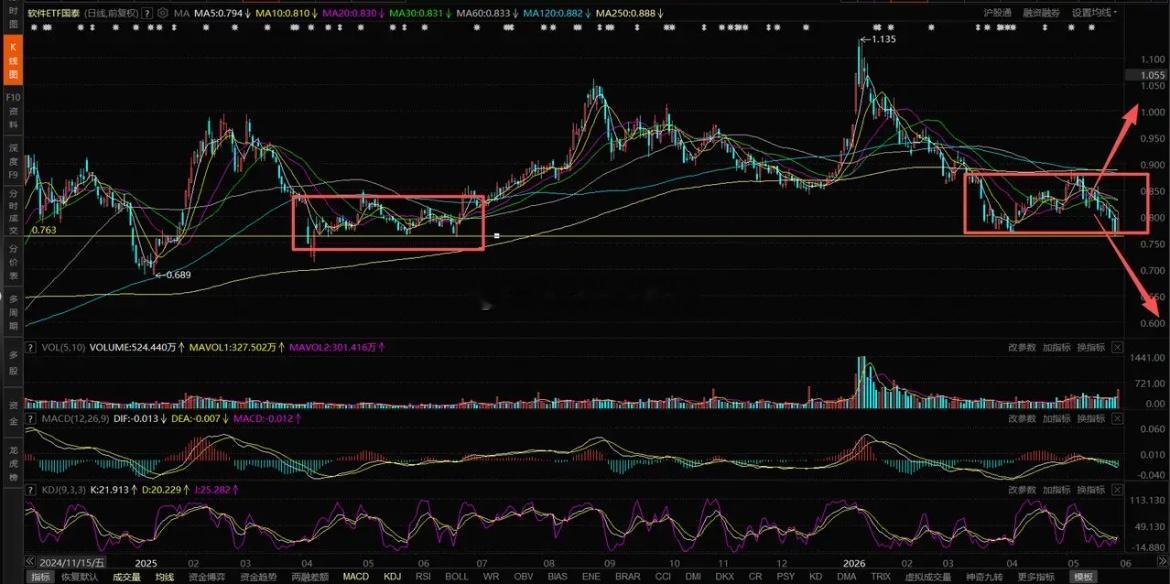1170x584 pixels.
Task: Open the 龙虎榜 sidebar tab
Action: [12, 462]
